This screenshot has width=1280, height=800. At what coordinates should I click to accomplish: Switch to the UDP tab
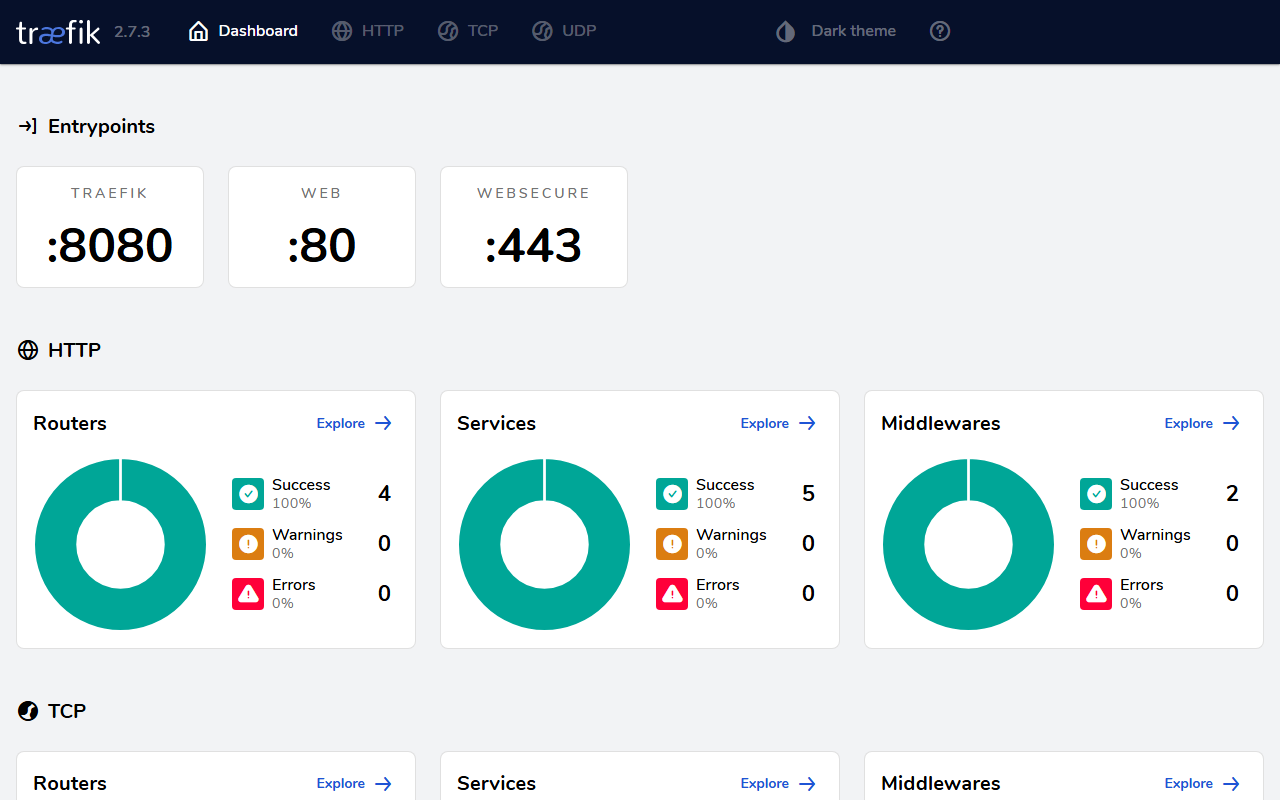pos(564,31)
